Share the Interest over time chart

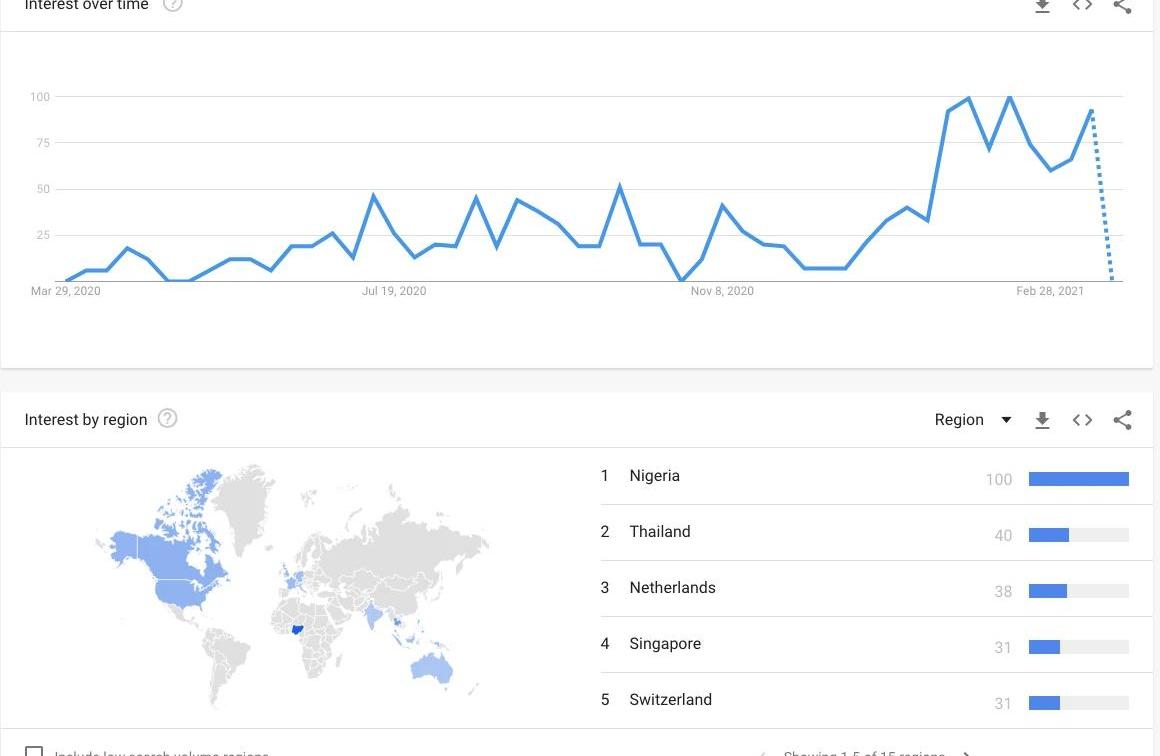click(x=1122, y=6)
